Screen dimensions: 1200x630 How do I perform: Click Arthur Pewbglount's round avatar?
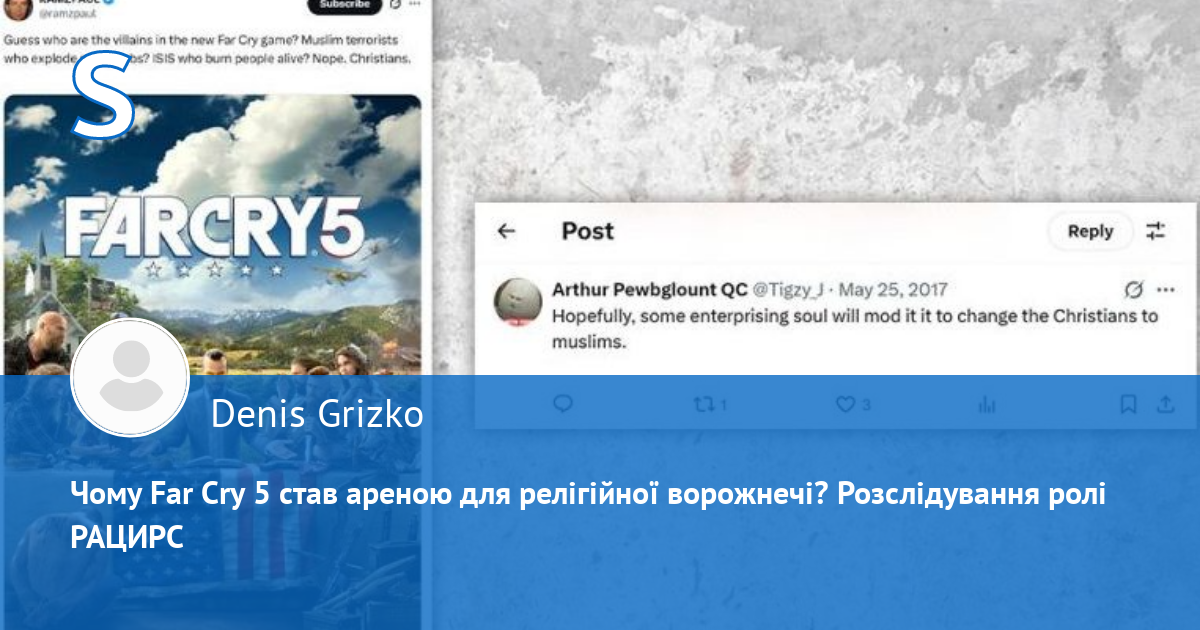[519, 302]
